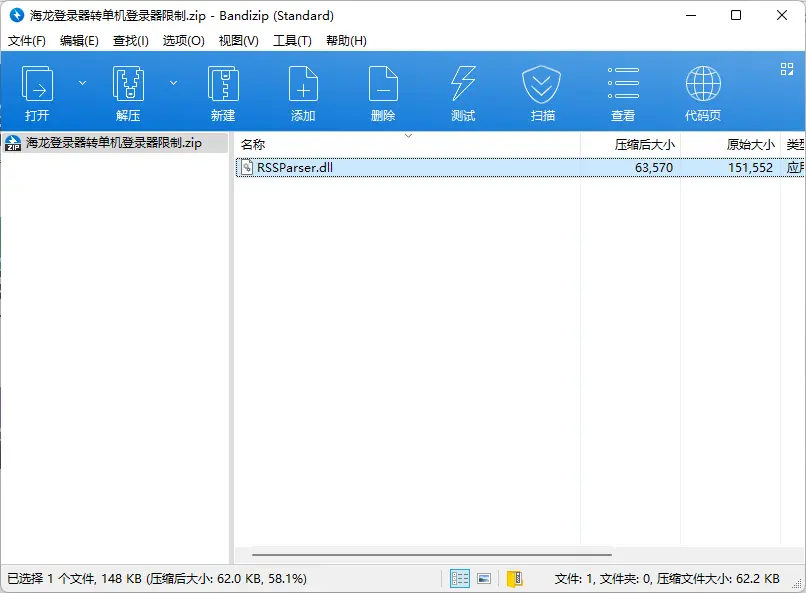Run archive 测试 (Test) lightning icon
This screenshot has height=593, width=806.
point(463,86)
